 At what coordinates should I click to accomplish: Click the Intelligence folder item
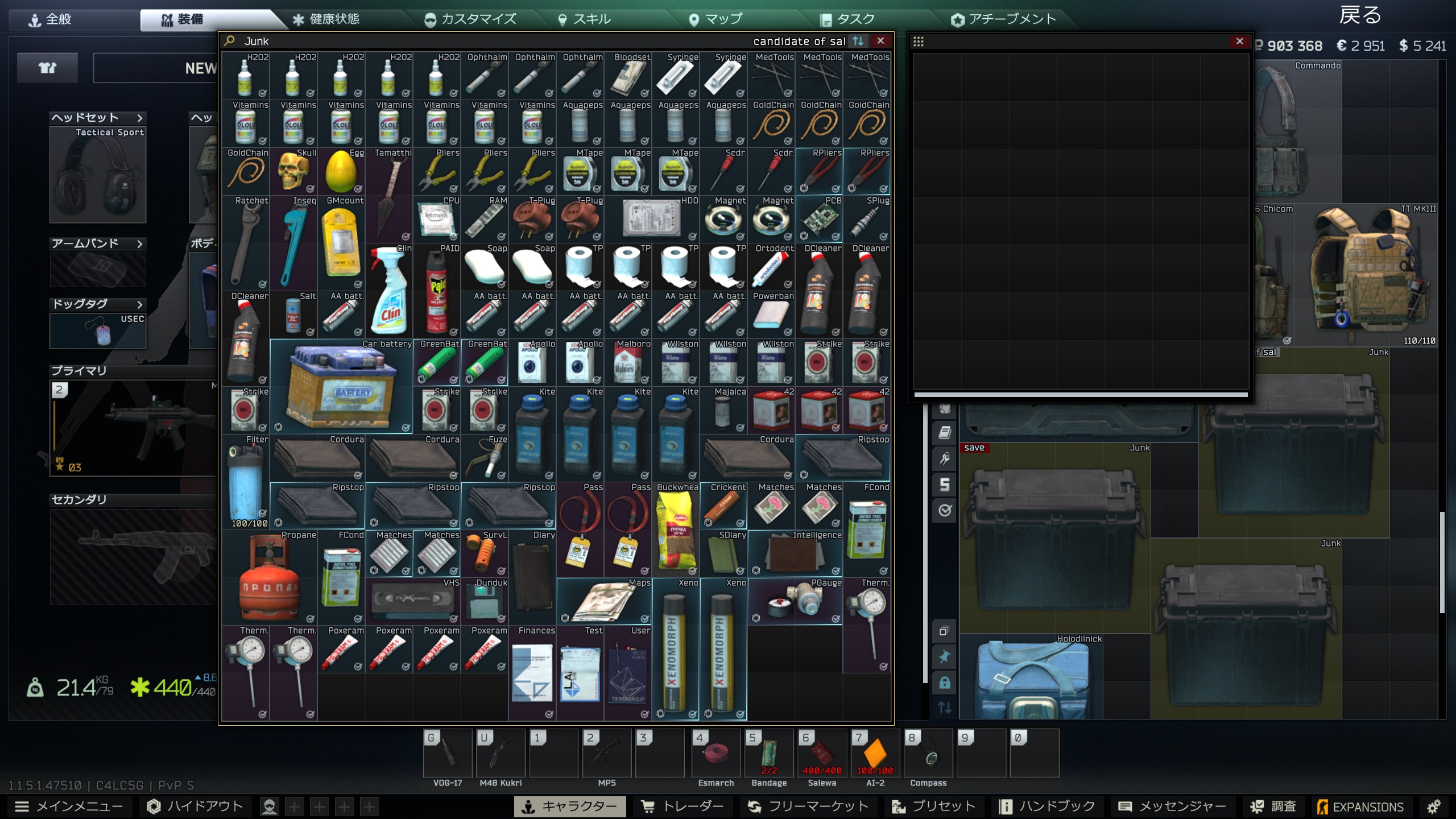pos(795,553)
